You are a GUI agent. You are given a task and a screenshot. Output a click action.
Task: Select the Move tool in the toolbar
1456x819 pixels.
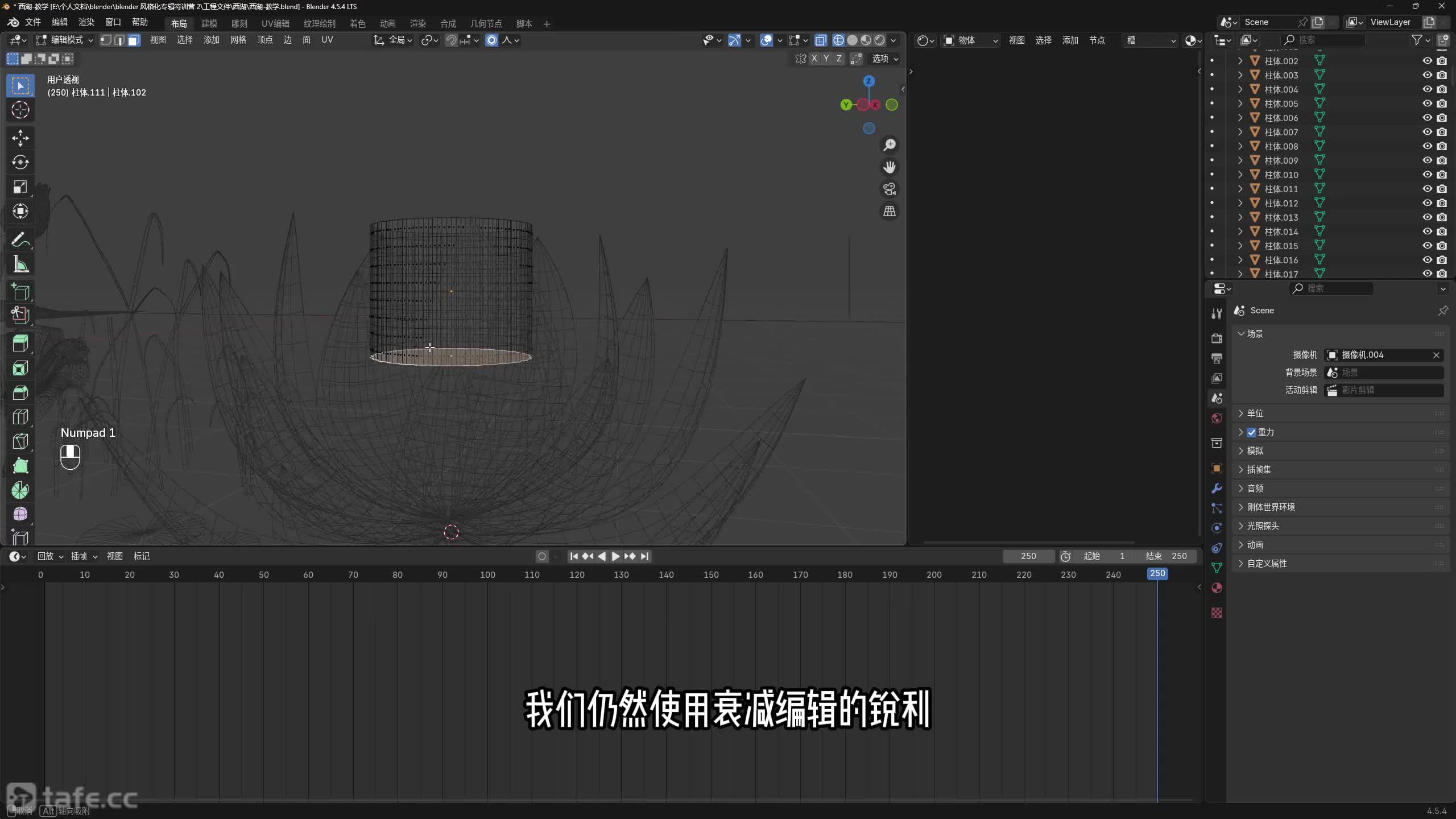tap(20, 138)
